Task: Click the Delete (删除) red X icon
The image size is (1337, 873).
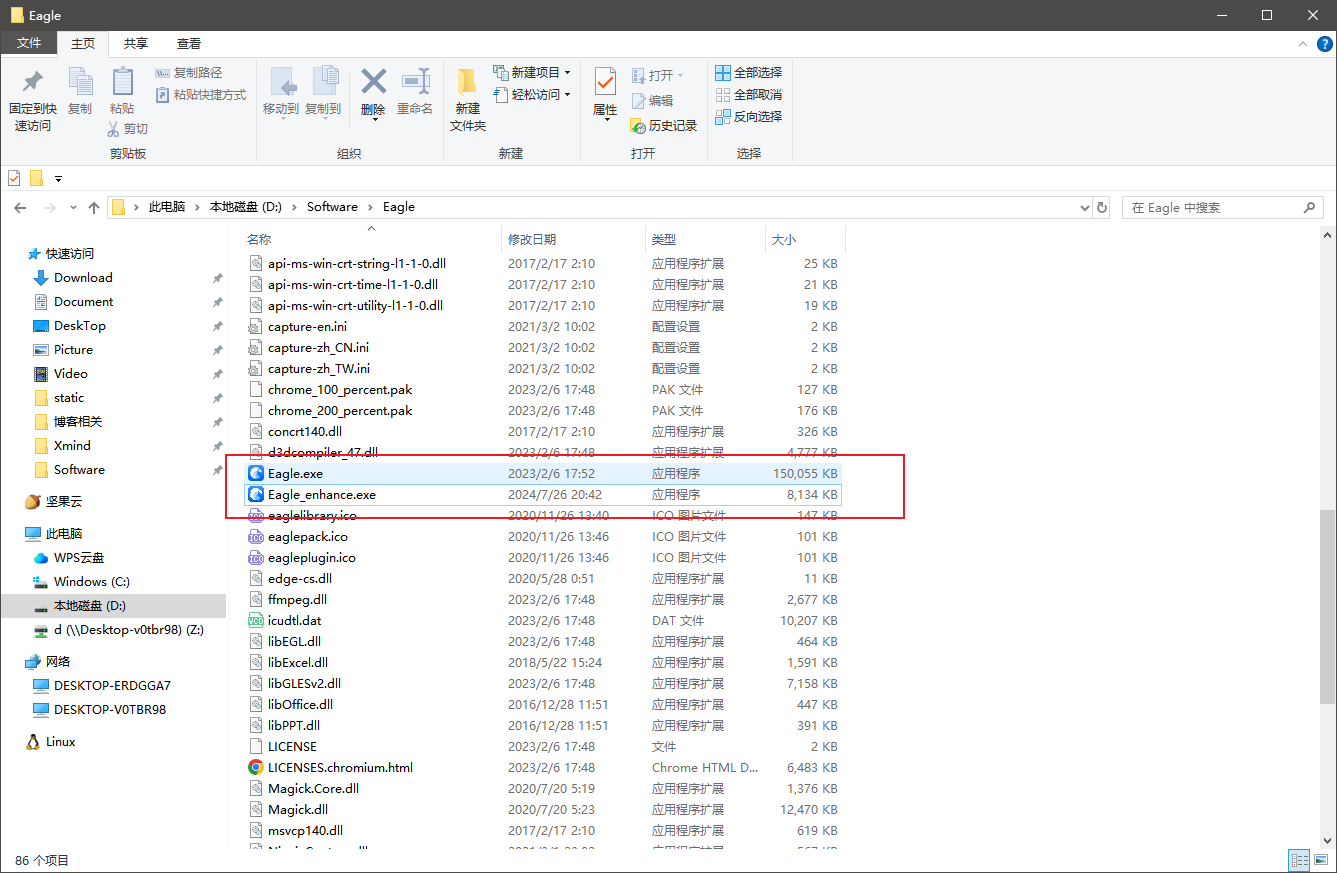Action: [x=373, y=81]
